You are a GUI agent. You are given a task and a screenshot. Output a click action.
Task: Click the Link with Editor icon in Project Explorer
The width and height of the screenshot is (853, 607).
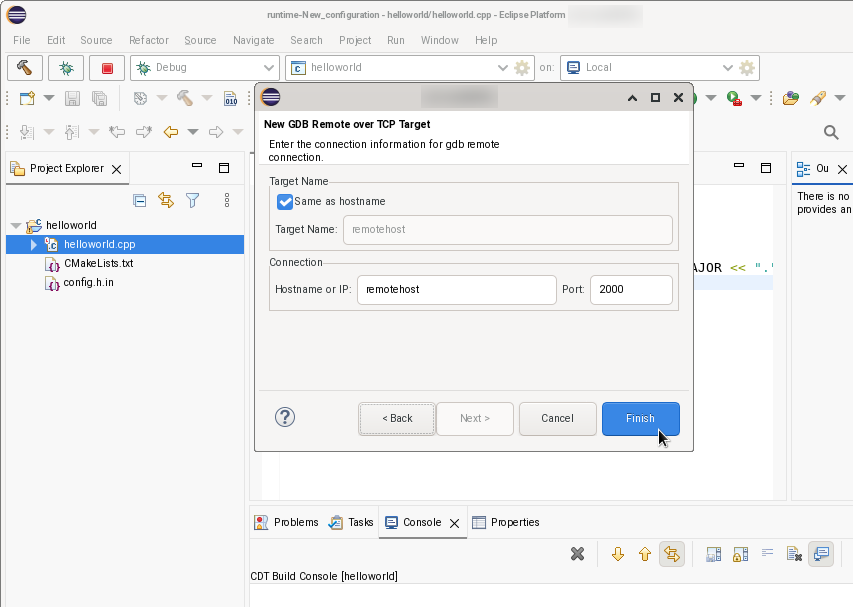pyautogui.click(x=166, y=200)
